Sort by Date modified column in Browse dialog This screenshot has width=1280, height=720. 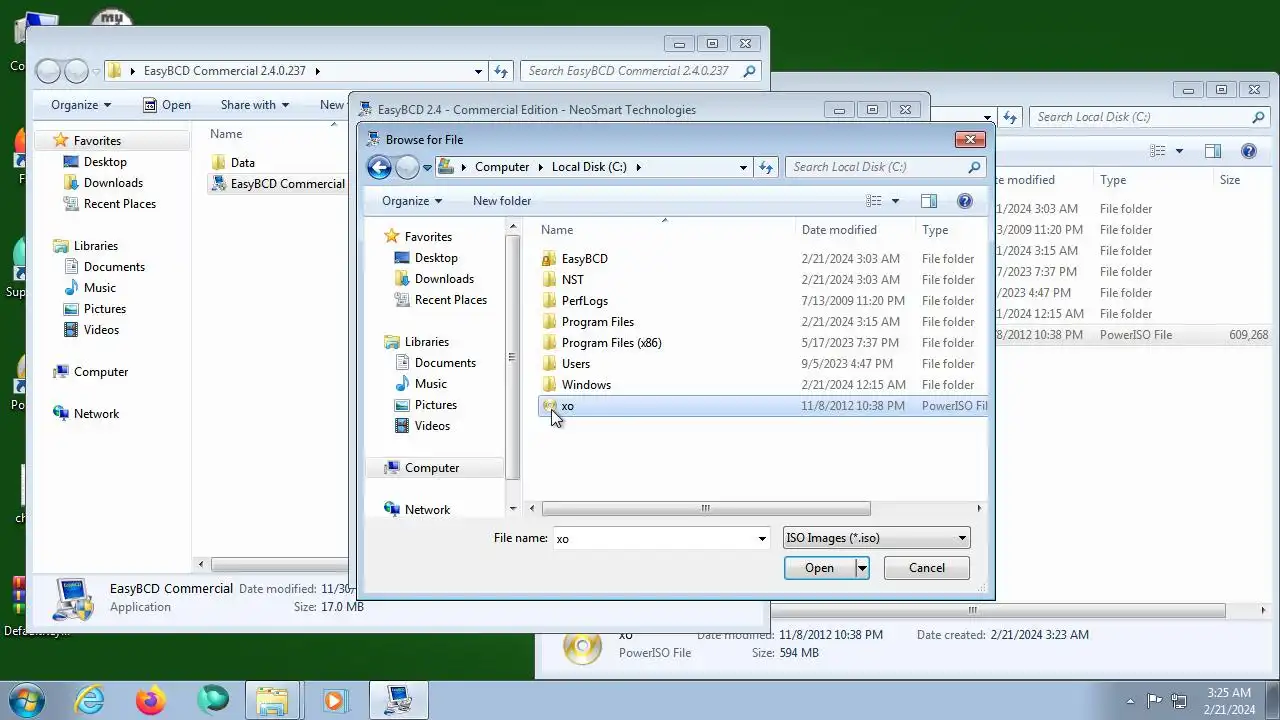pyautogui.click(x=839, y=230)
